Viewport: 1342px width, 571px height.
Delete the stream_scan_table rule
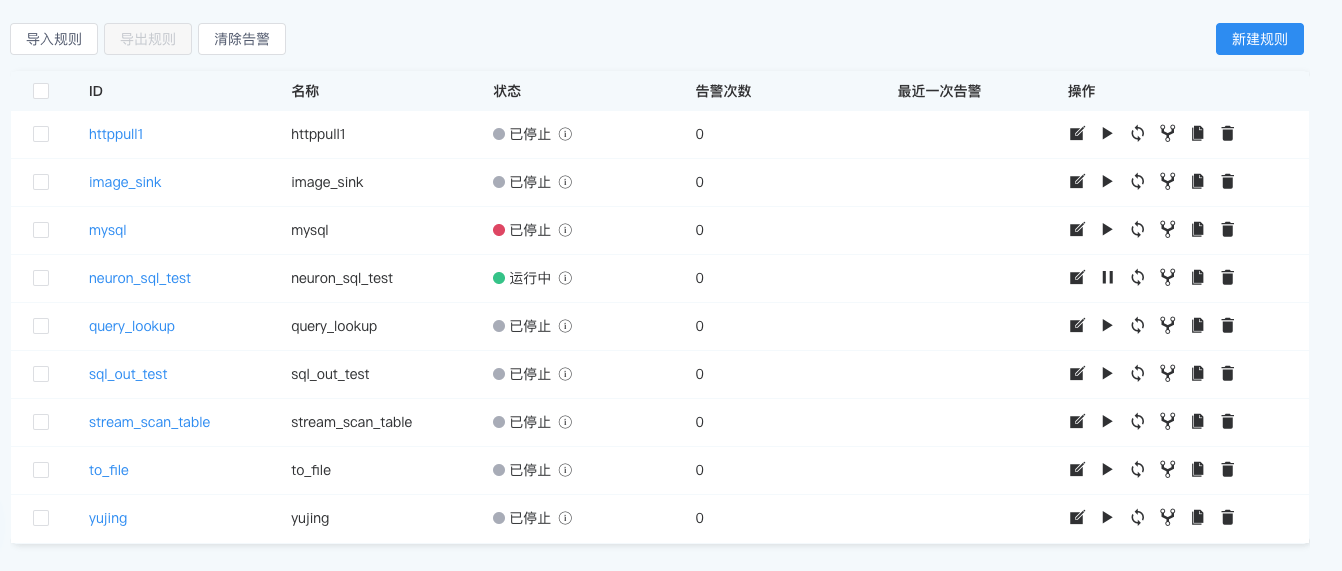pyautogui.click(x=1228, y=422)
